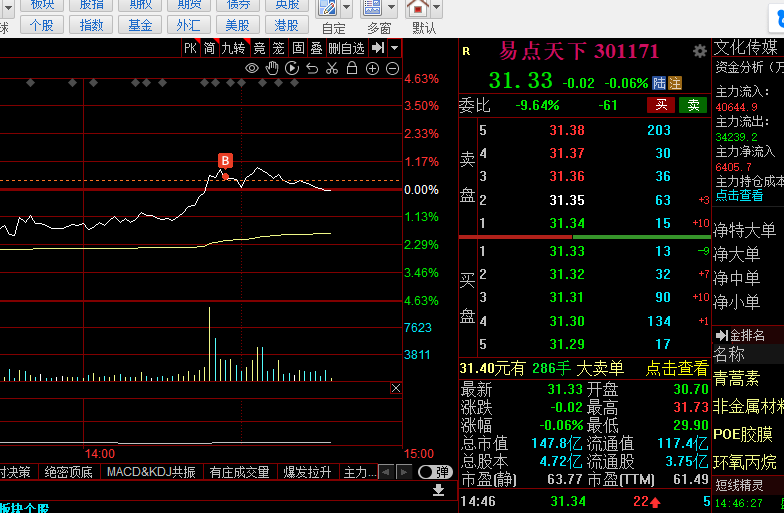Toggle the 叠 overlay button

click(316, 48)
